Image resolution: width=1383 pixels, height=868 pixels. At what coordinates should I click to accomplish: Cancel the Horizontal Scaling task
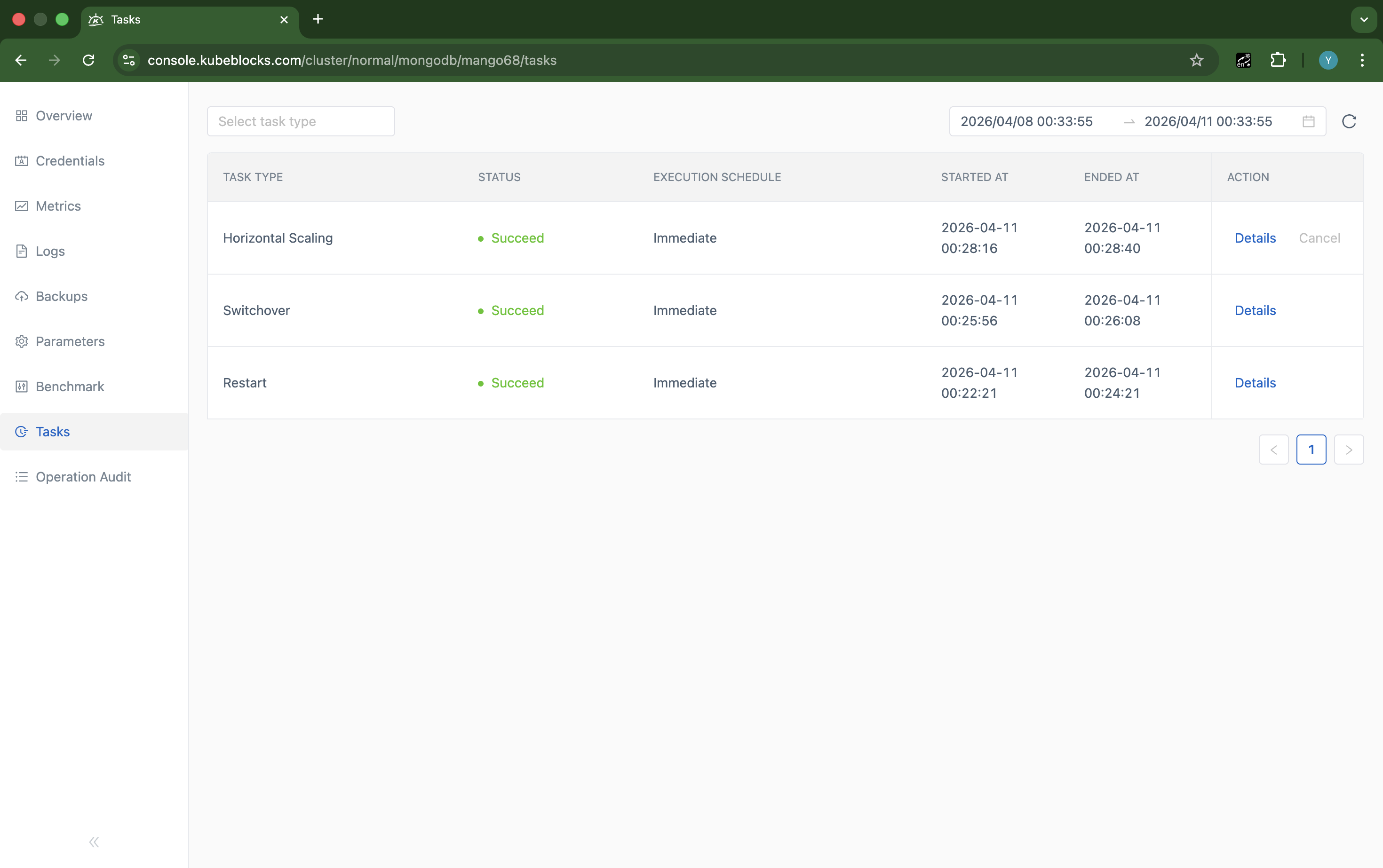(x=1319, y=237)
